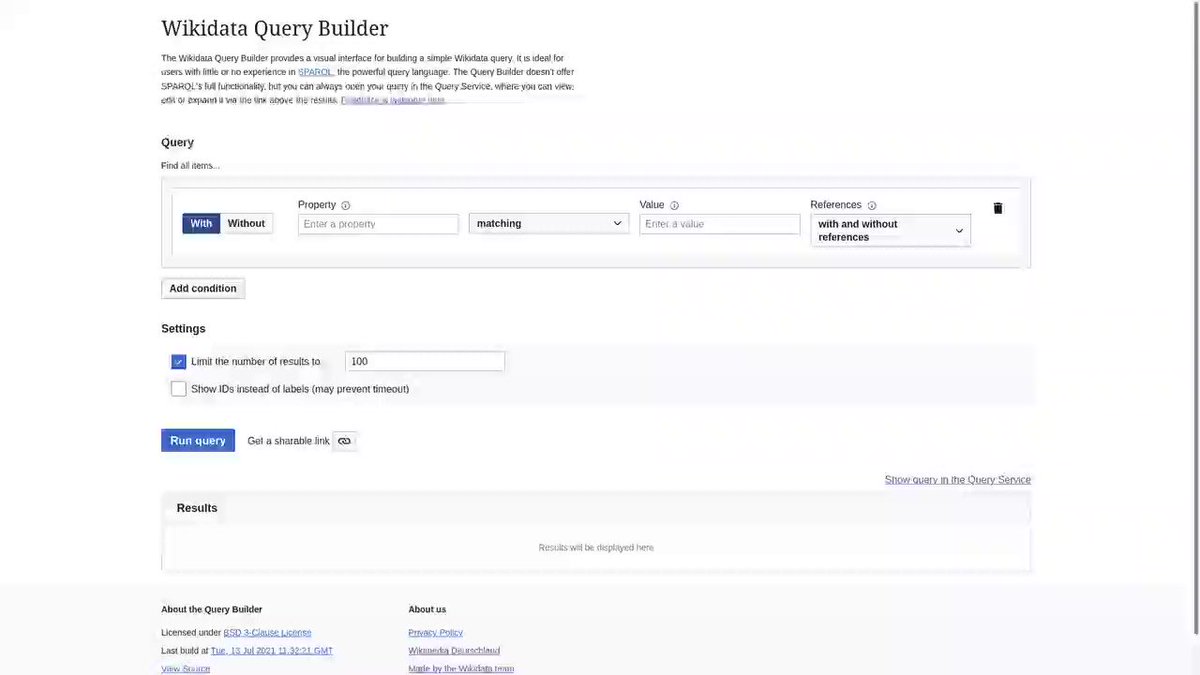Show query in the Query Service

(957, 480)
